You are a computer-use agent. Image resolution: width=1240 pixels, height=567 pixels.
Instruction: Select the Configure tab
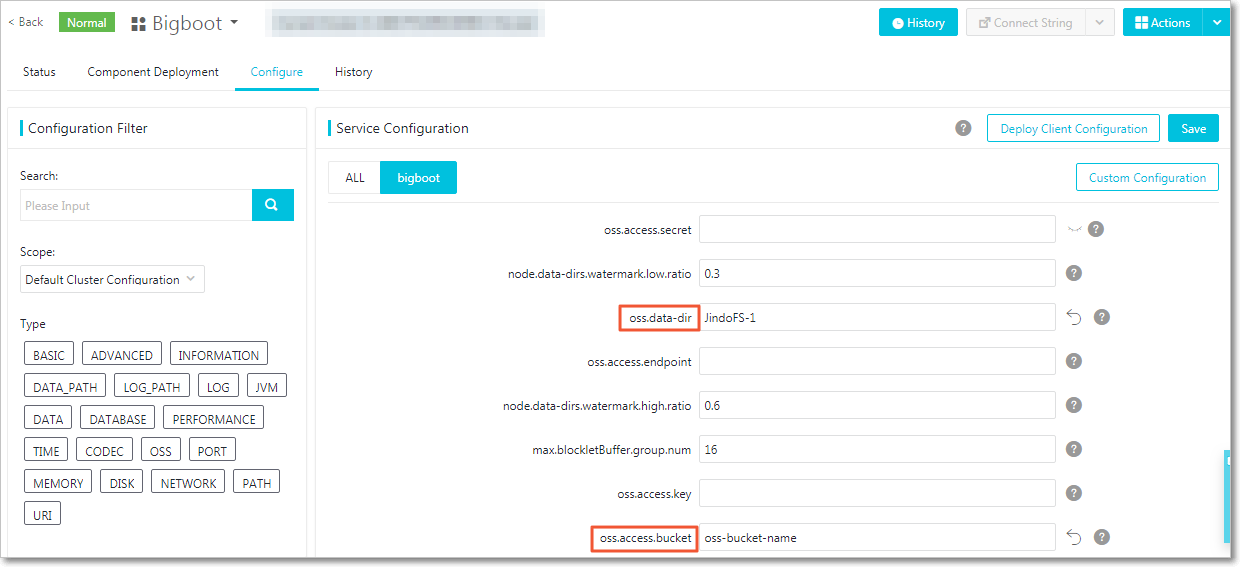pos(277,72)
